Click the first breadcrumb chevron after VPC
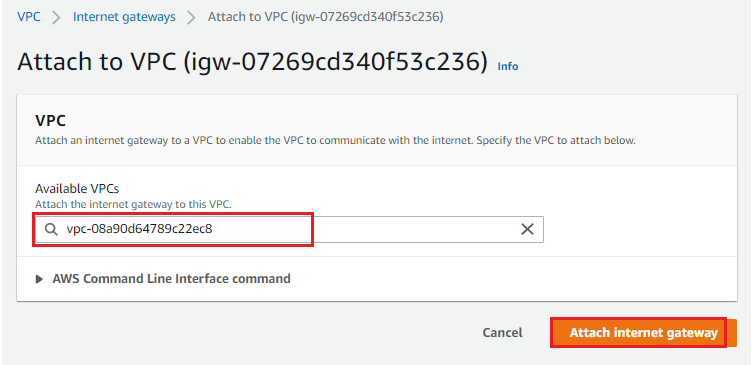752x365 pixels. click(57, 18)
